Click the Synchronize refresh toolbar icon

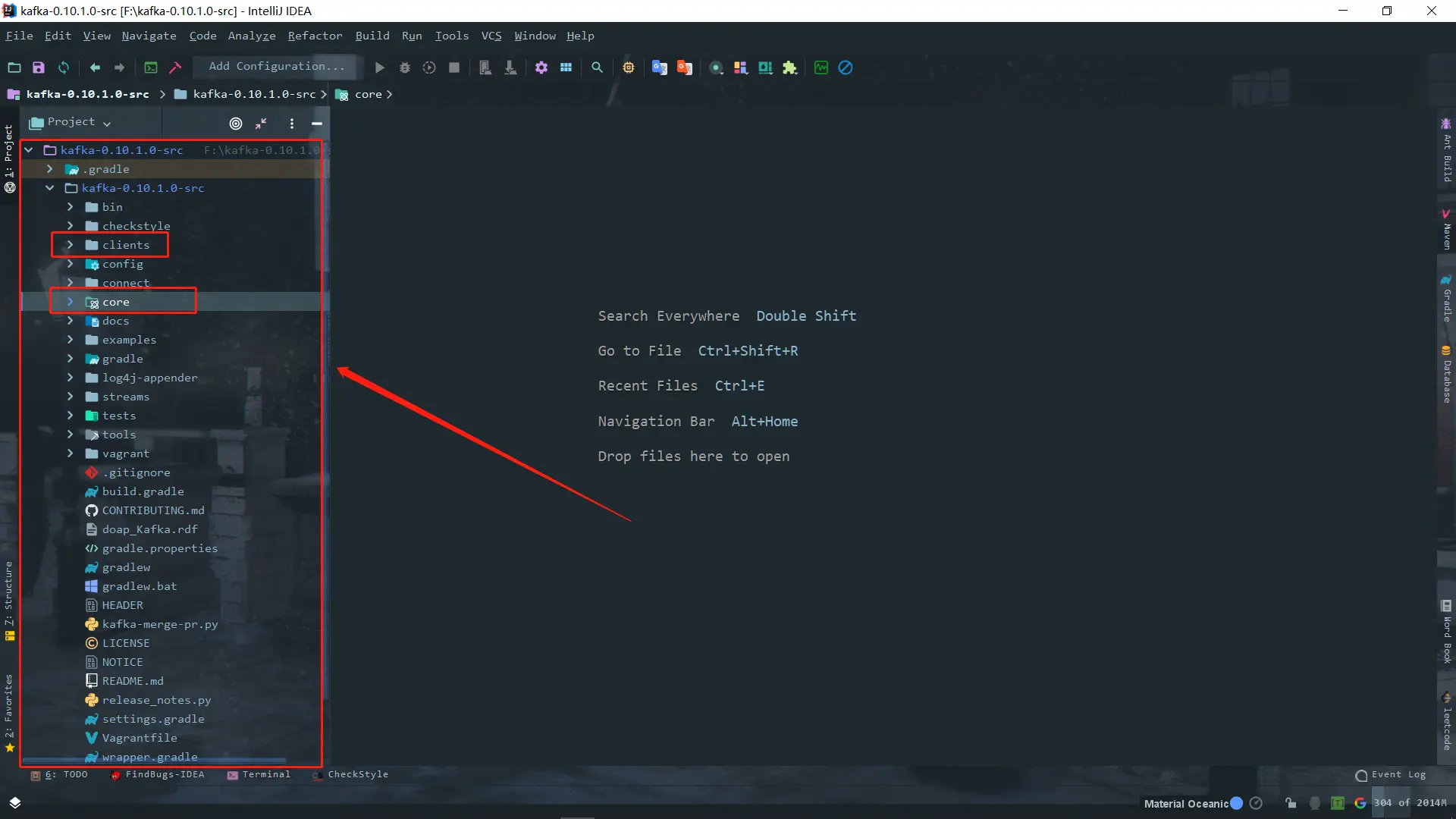click(x=64, y=67)
